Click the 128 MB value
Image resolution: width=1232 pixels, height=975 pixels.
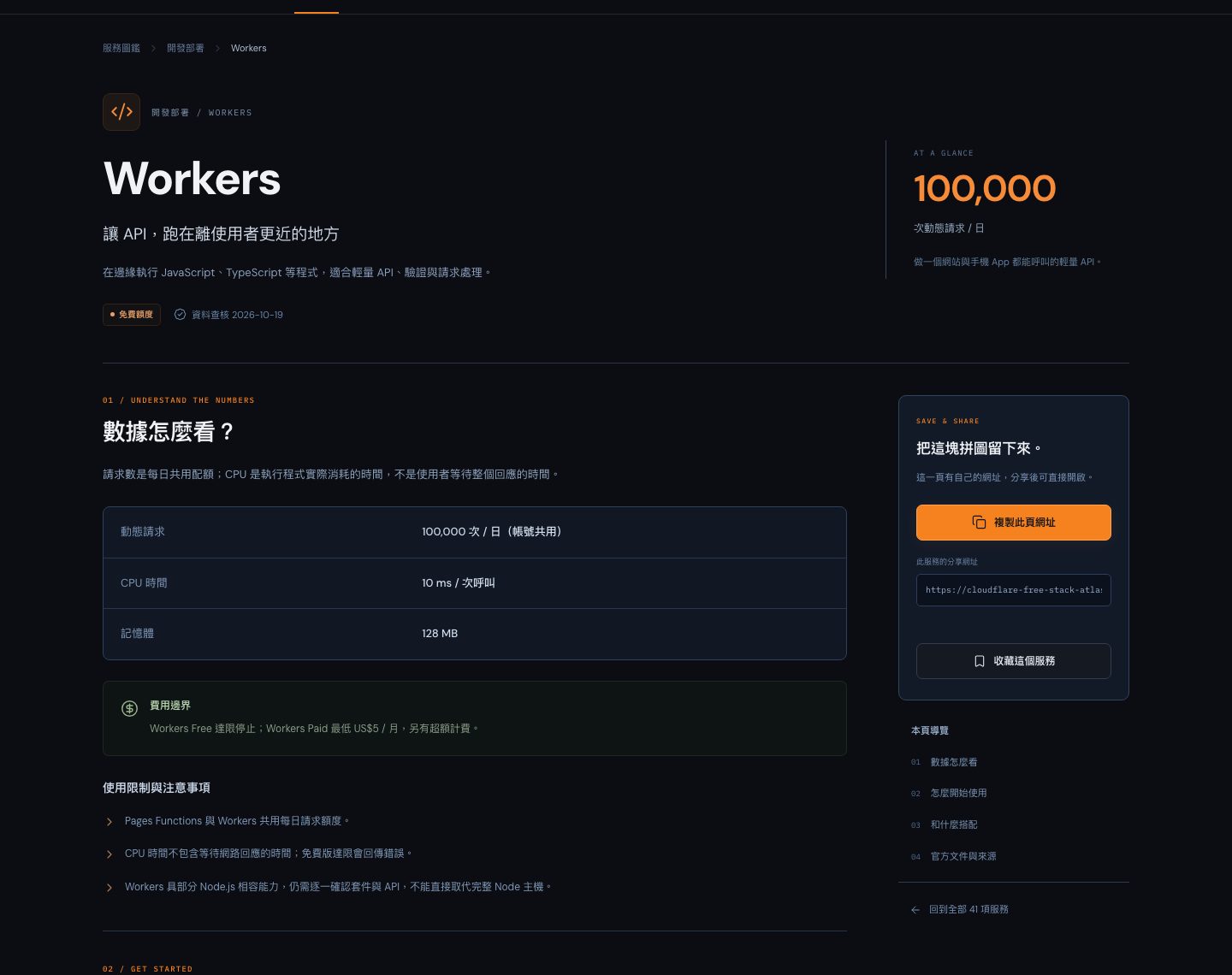click(x=440, y=634)
